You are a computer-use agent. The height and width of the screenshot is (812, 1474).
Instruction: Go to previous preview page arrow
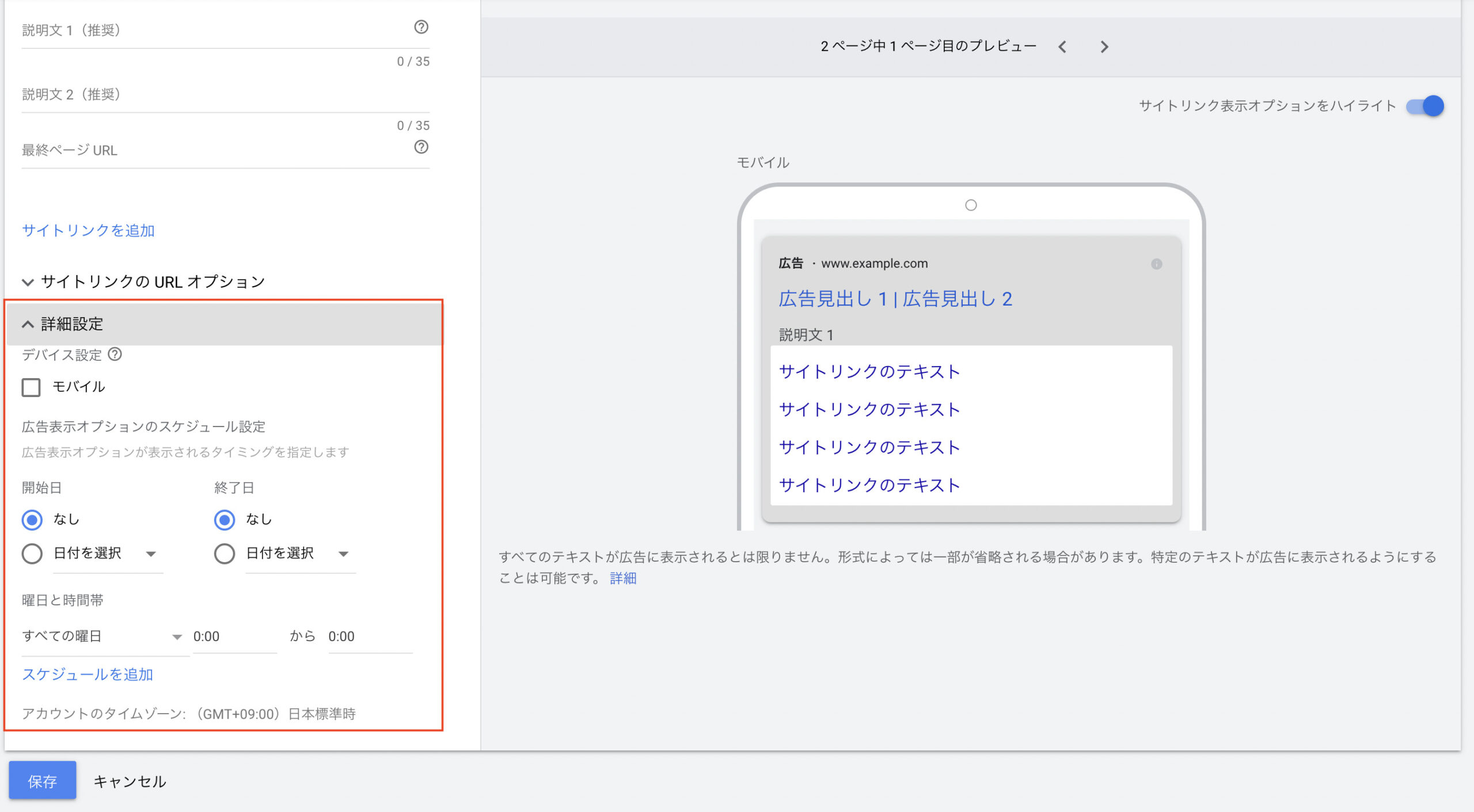(x=1062, y=47)
